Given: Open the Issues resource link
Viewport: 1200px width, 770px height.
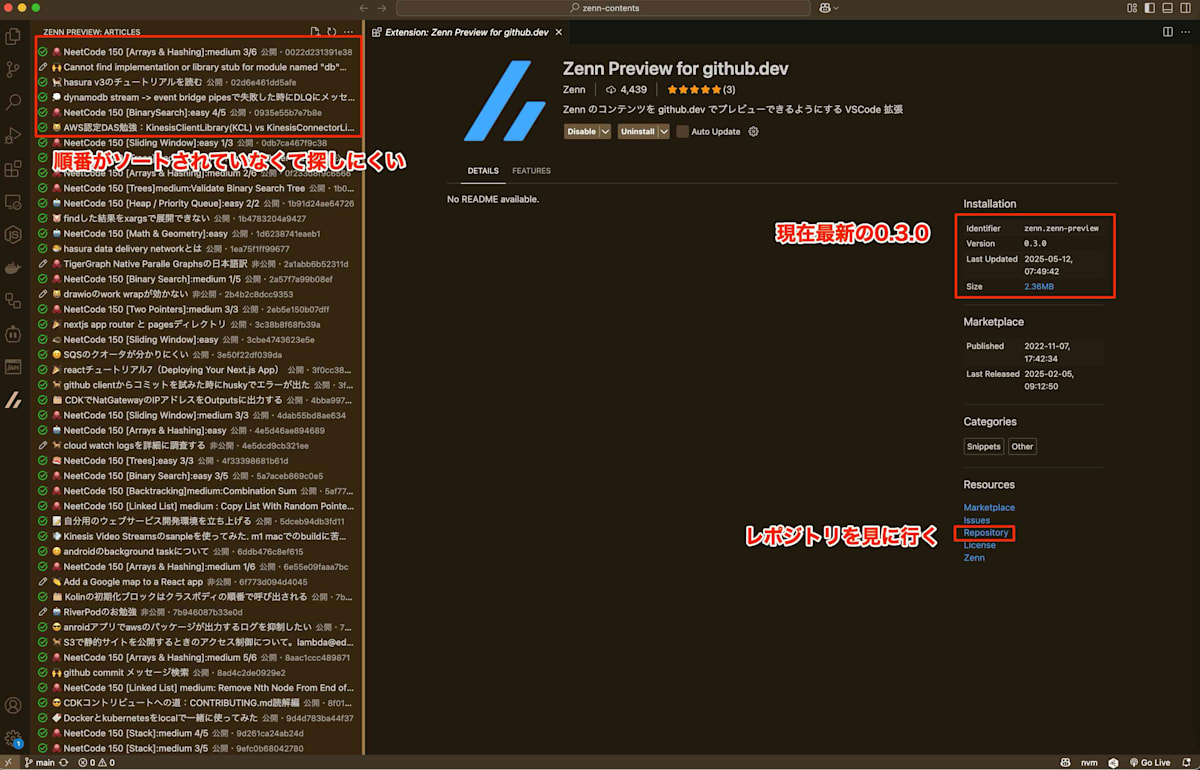Looking at the screenshot, I should [977, 520].
